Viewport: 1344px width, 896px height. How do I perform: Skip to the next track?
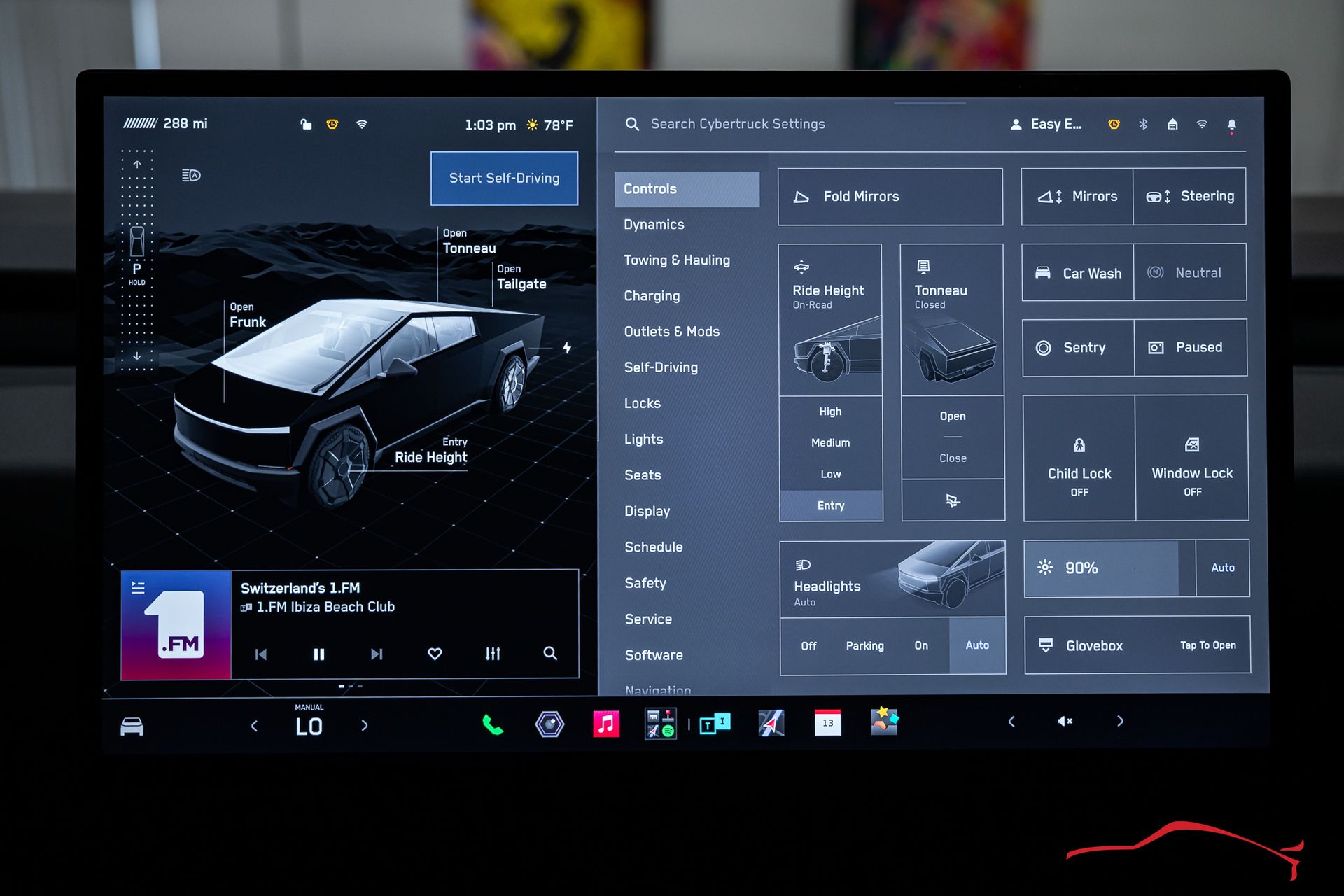click(x=377, y=654)
